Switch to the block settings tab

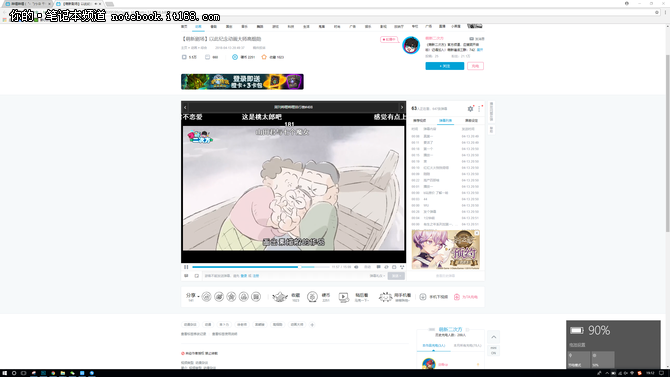tap(471, 121)
